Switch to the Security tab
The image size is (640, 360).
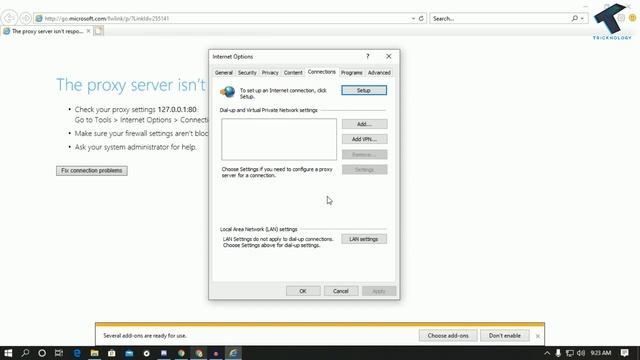[247, 73]
